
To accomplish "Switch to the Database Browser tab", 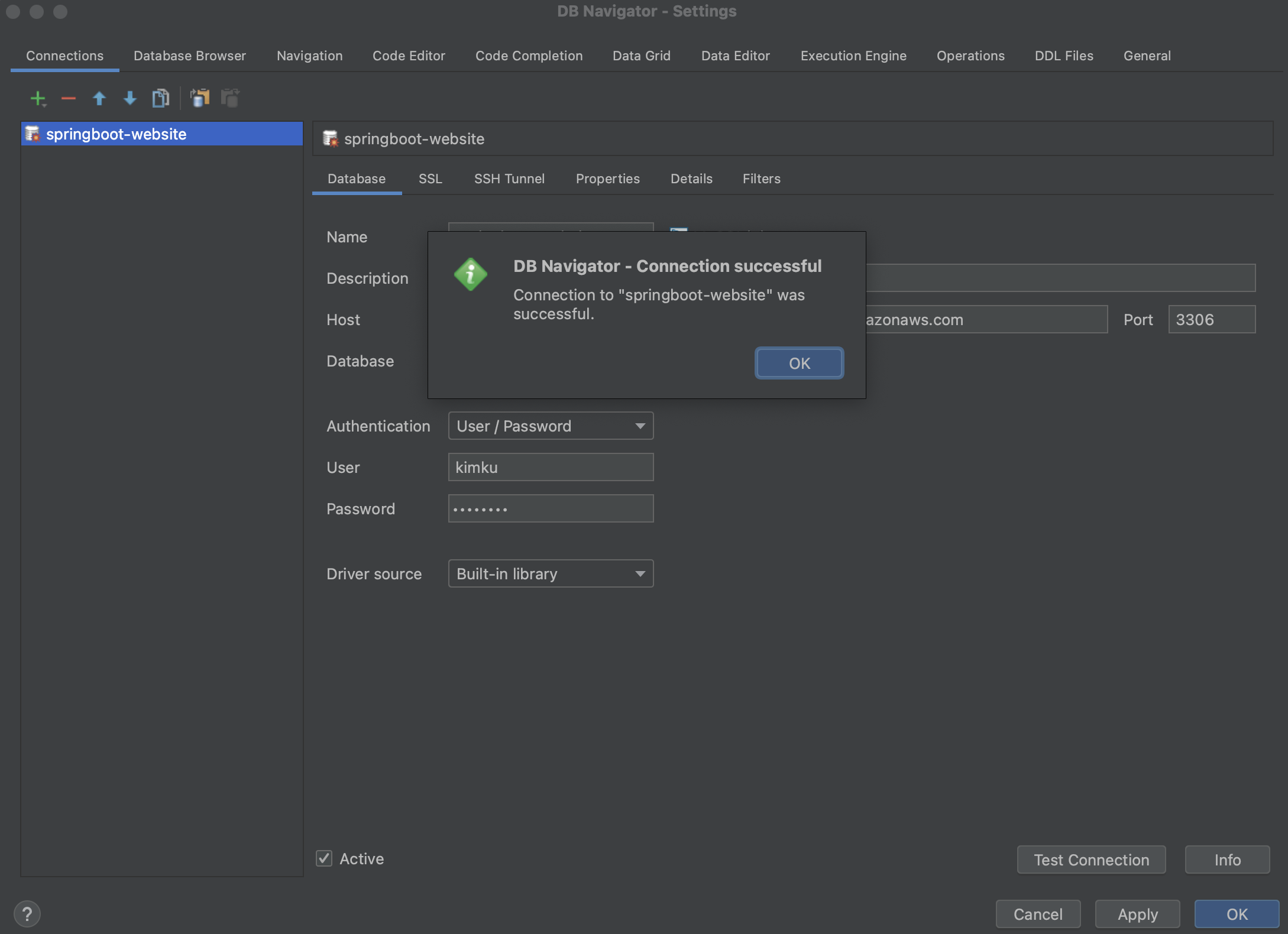I will [x=190, y=56].
